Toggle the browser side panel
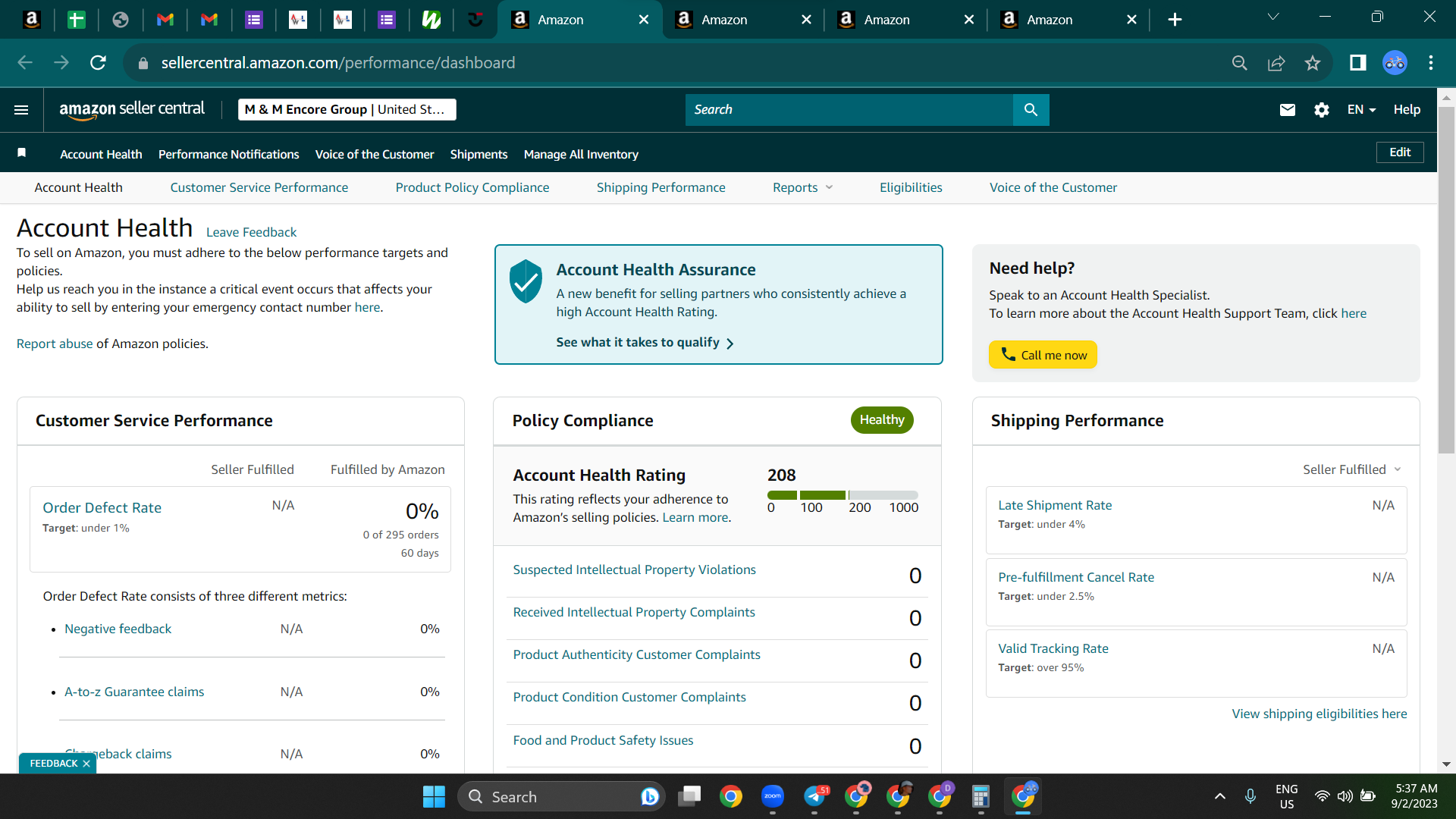Image resolution: width=1456 pixels, height=819 pixels. click(x=1357, y=63)
